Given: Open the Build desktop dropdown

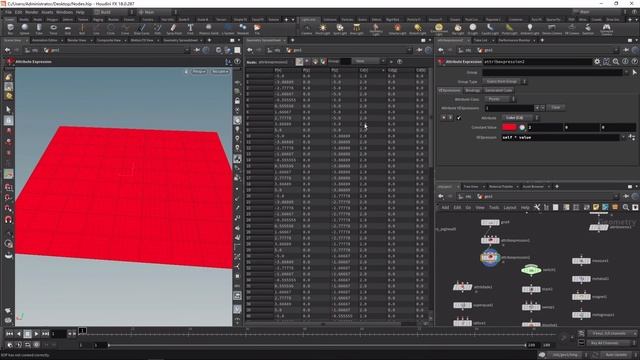Looking at the screenshot, I should [113, 12].
